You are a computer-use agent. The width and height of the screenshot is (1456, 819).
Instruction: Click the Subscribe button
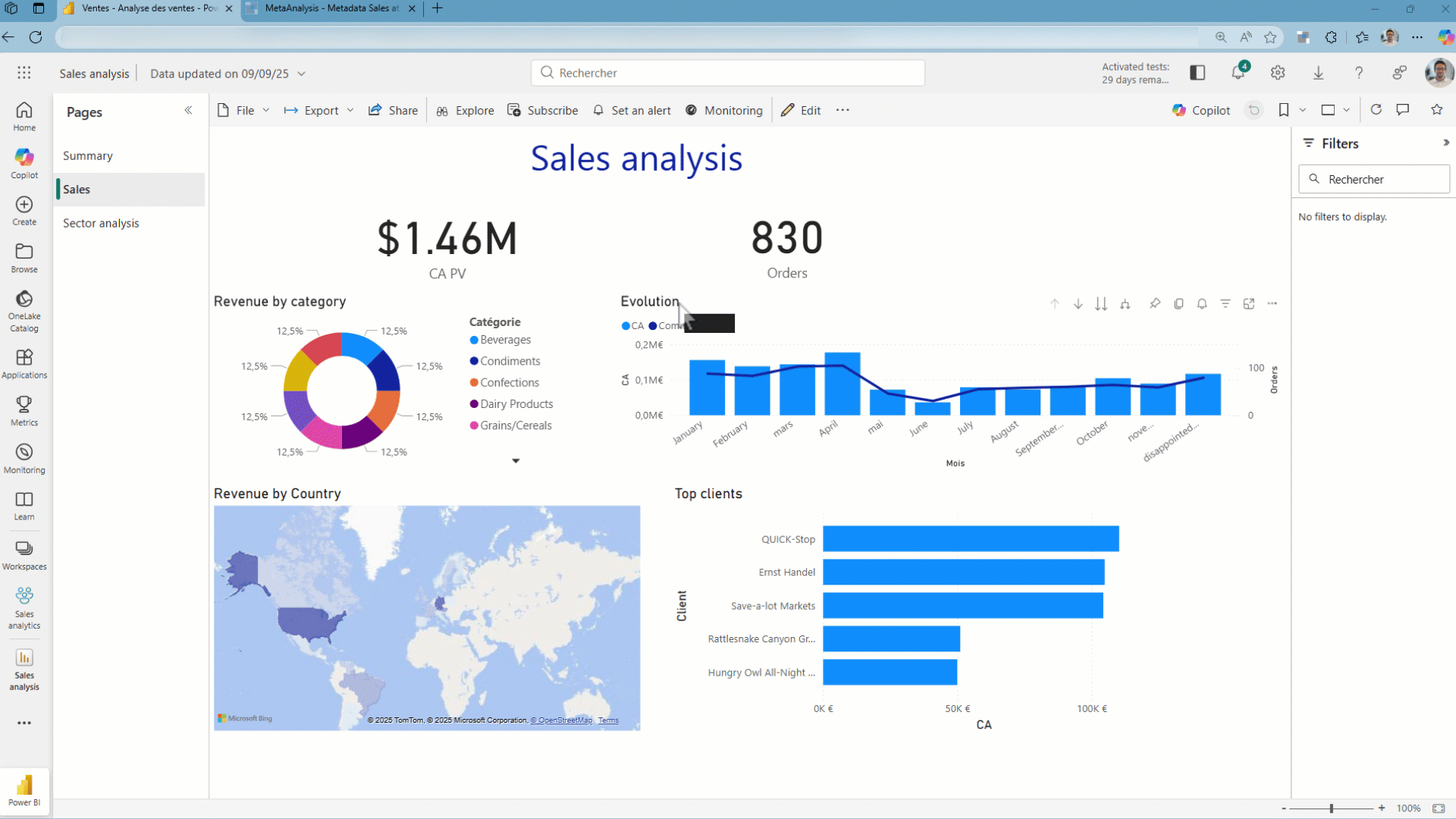pyautogui.click(x=543, y=111)
